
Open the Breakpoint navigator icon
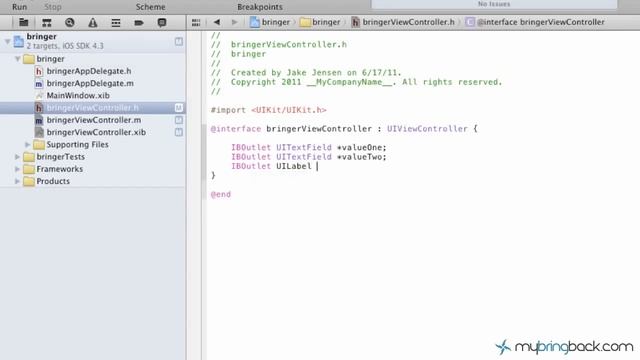[139, 22]
